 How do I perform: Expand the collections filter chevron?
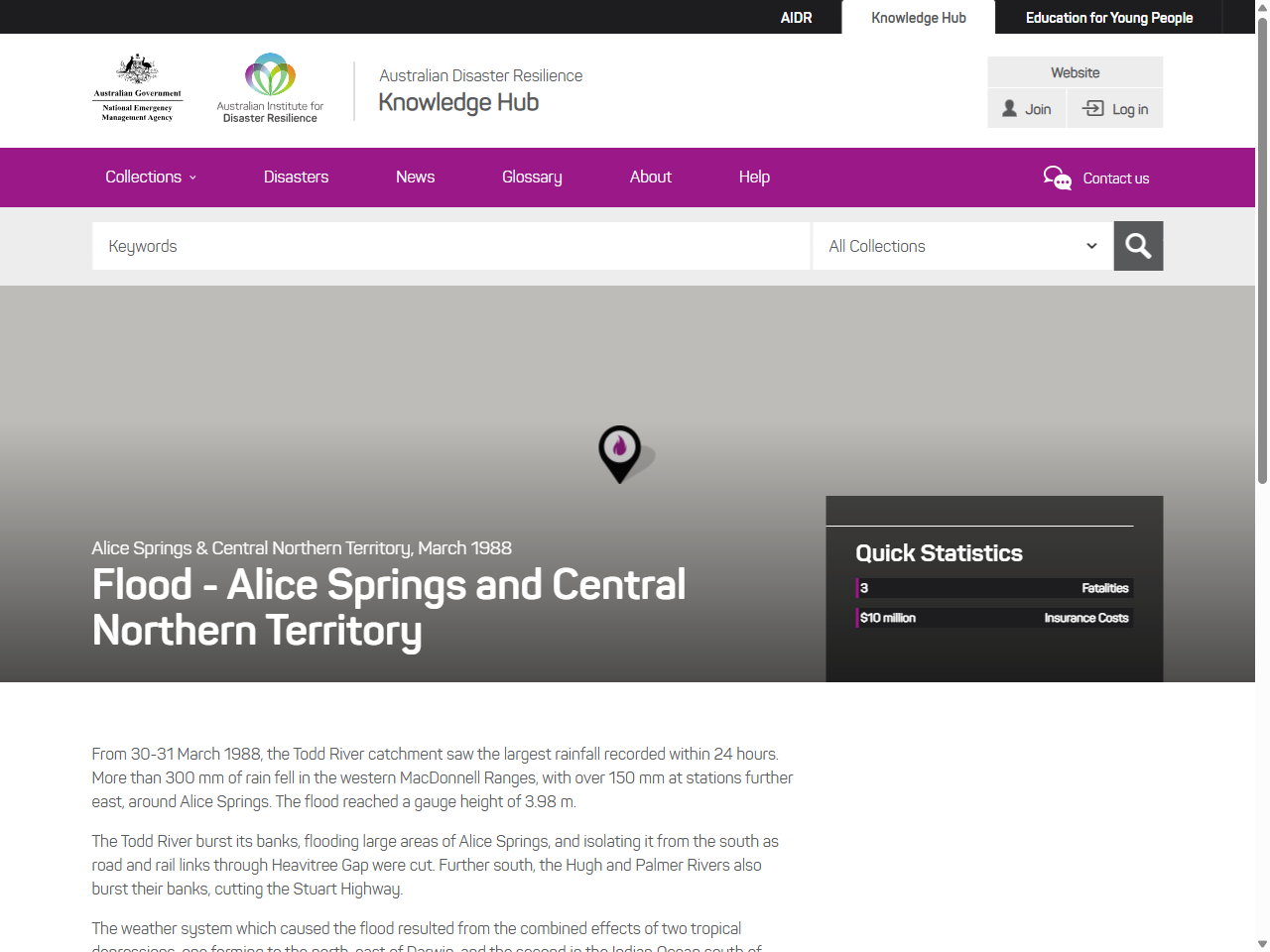coord(1091,245)
